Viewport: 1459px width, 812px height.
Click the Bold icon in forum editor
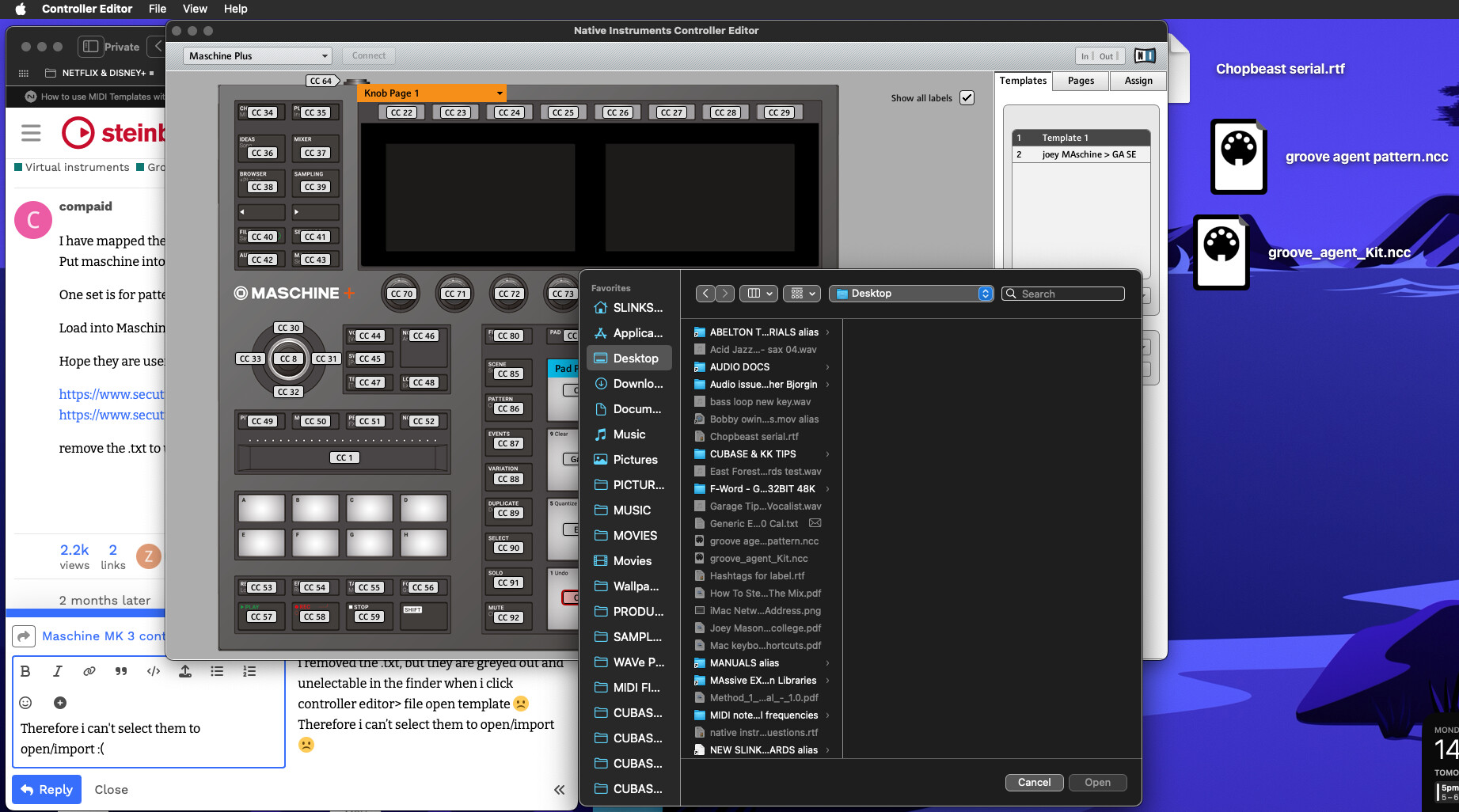[x=25, y=671]
